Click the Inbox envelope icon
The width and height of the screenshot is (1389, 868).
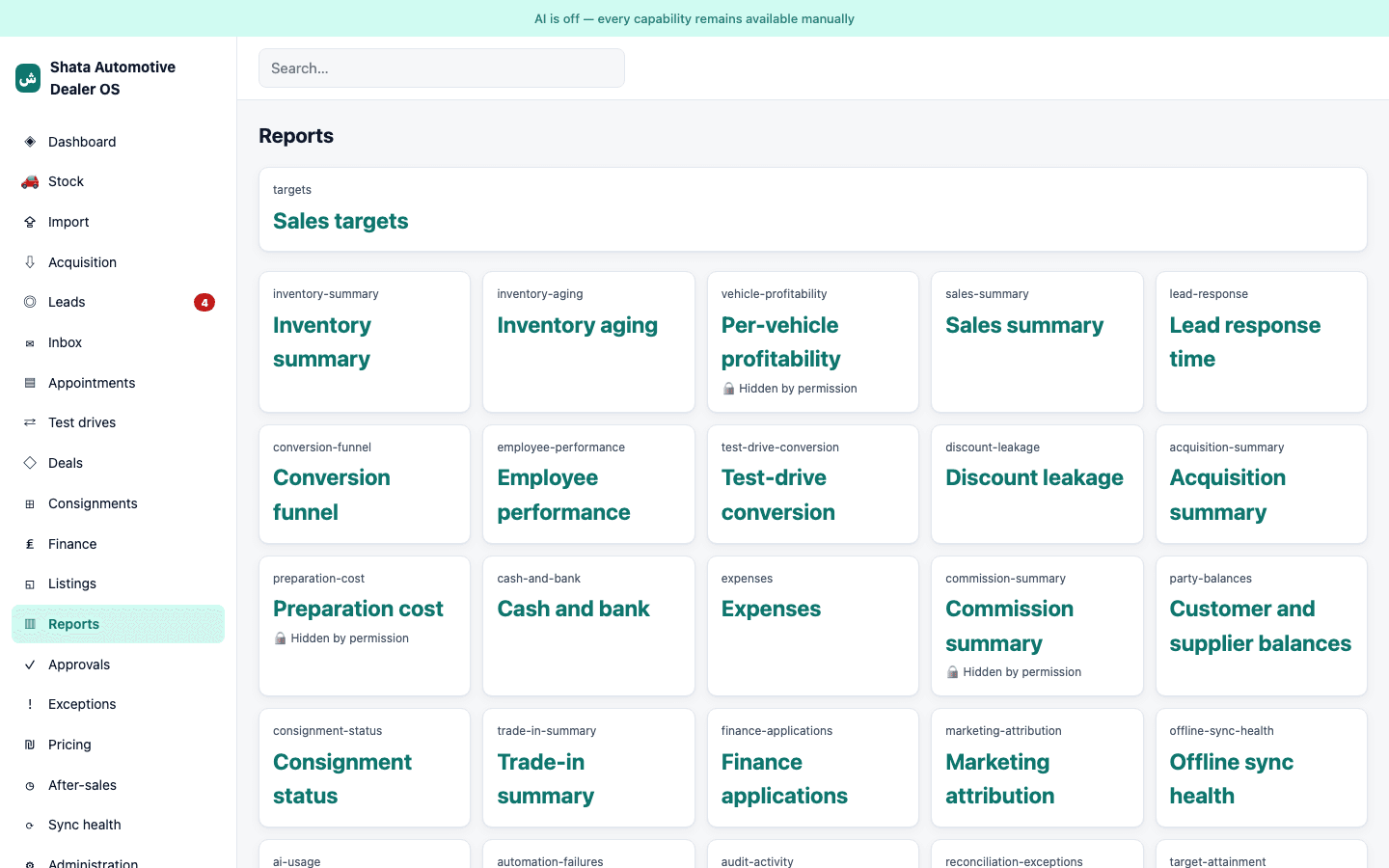30,342
